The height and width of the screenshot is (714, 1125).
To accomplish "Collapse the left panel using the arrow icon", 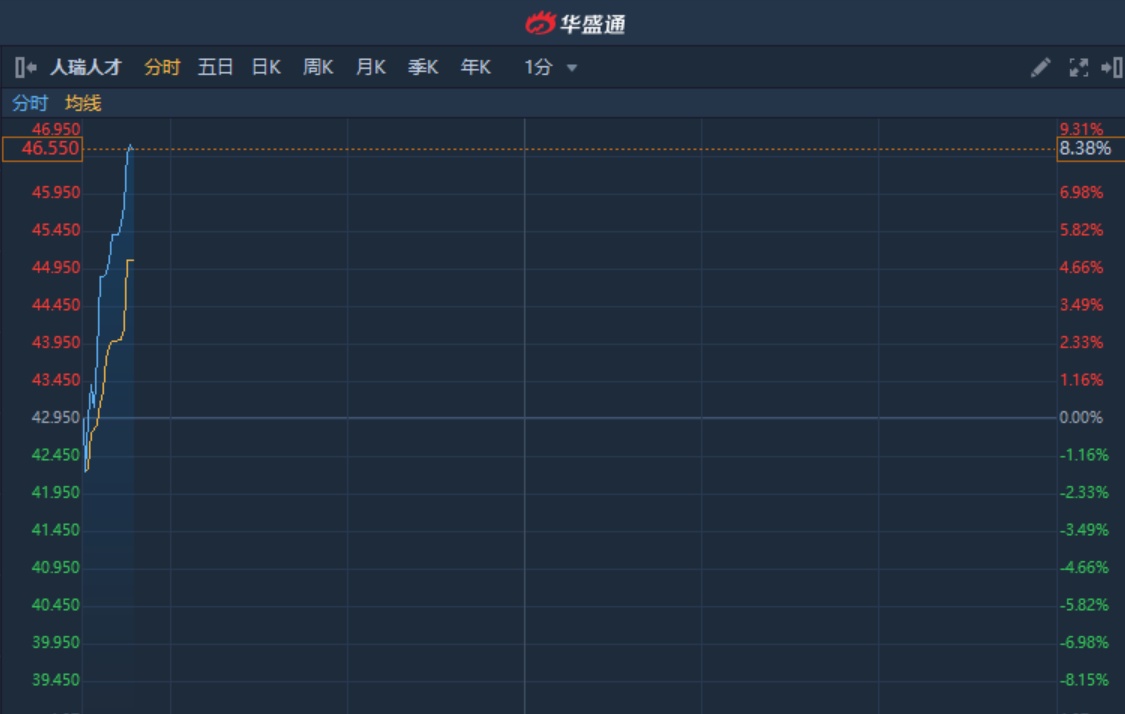I will coord(25,67).
